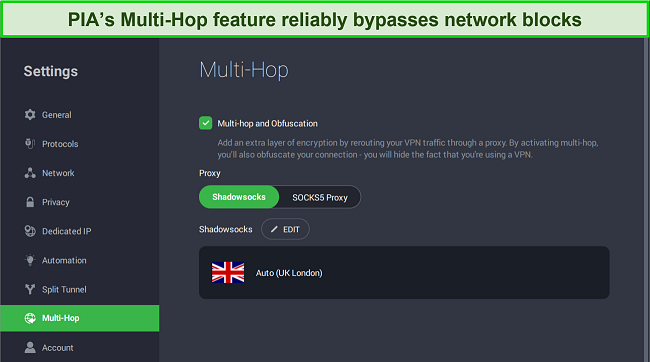This screenshot has width=650, height=362.
Task: Select the Auto (UK London) server text
Action: point(289,273)
